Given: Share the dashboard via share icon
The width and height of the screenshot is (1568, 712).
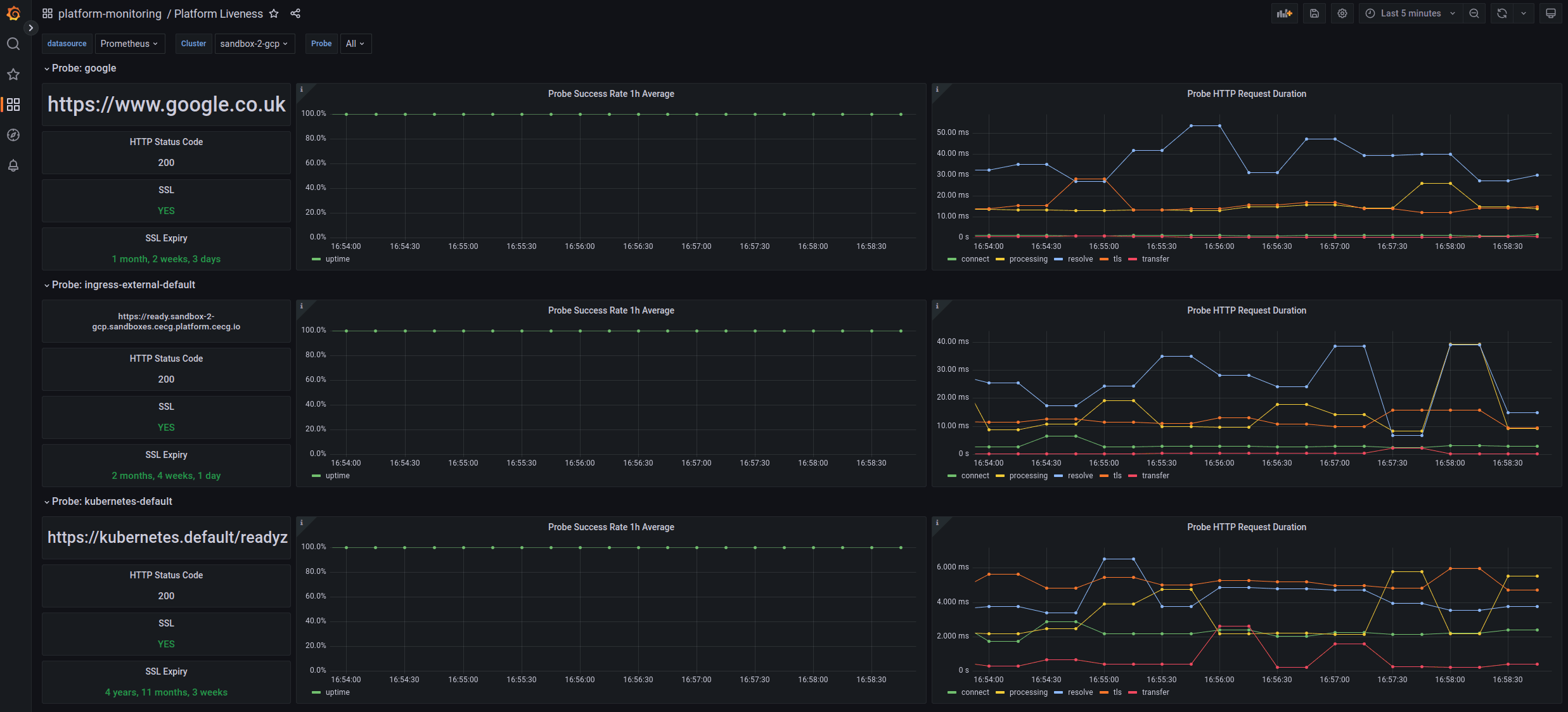Looking at the screenshot, I should tap(295, 13).
